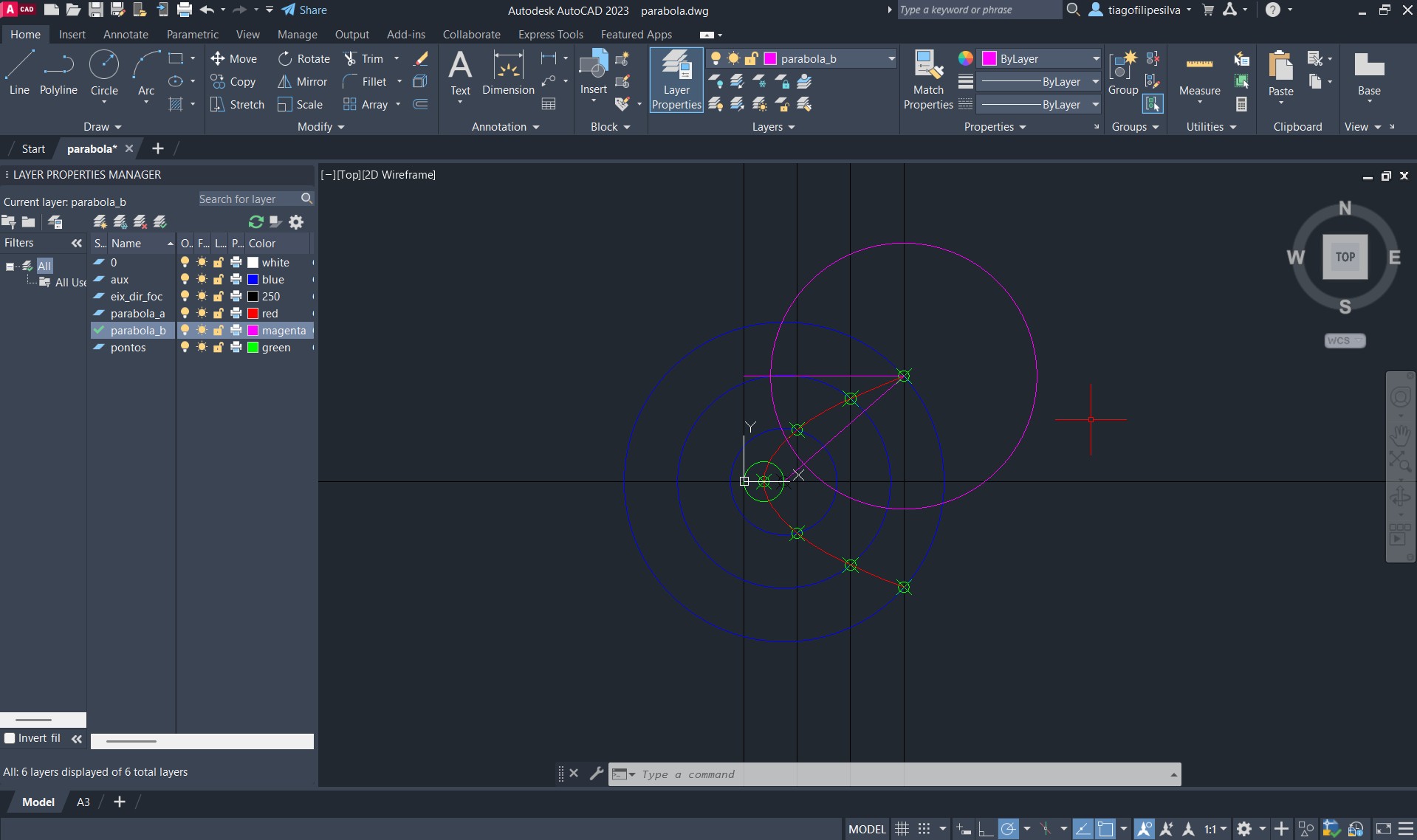Open the A3 layout tab
The height and width of the screenshot is (840, 1417).
pos(83,802)
